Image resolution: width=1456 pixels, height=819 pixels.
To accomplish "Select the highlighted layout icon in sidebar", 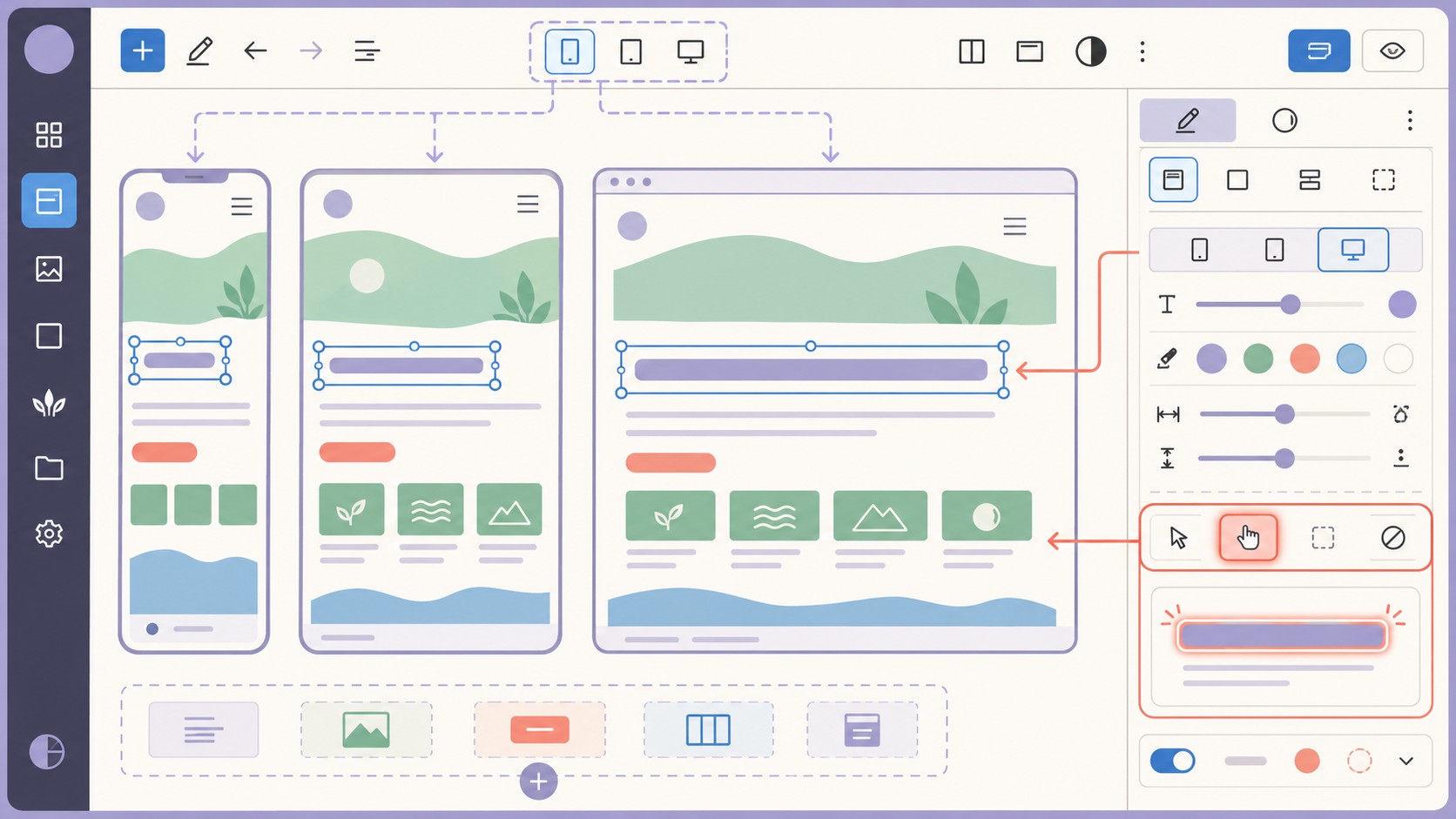I will (49, 201).
